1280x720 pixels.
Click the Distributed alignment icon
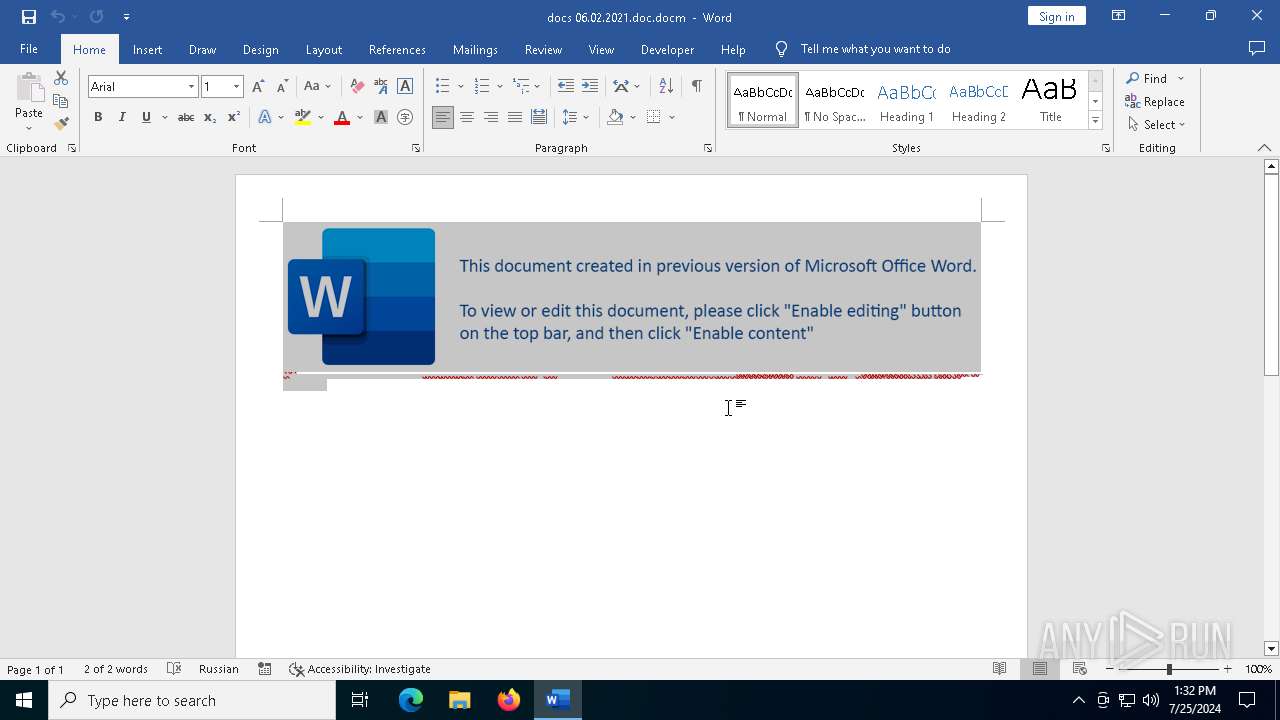pyautogui.click(x=539, y=117)
